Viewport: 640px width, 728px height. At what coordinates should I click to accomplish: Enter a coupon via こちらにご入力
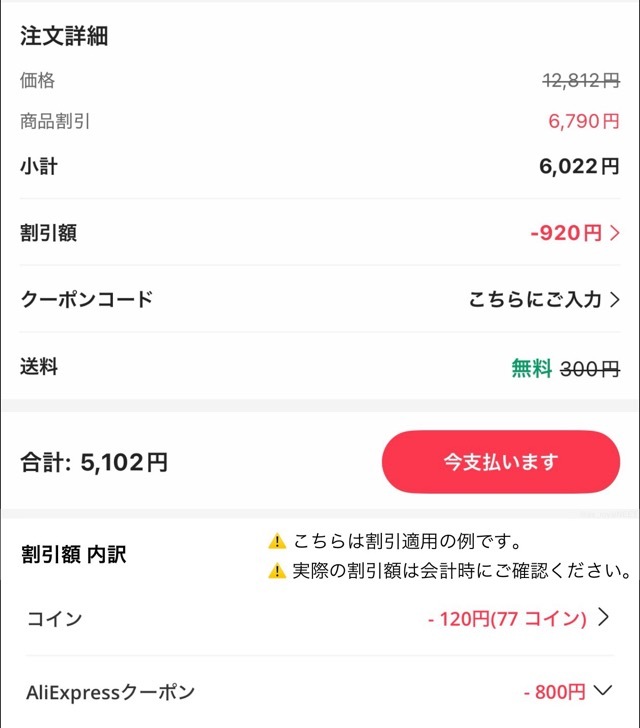[535, 299]
